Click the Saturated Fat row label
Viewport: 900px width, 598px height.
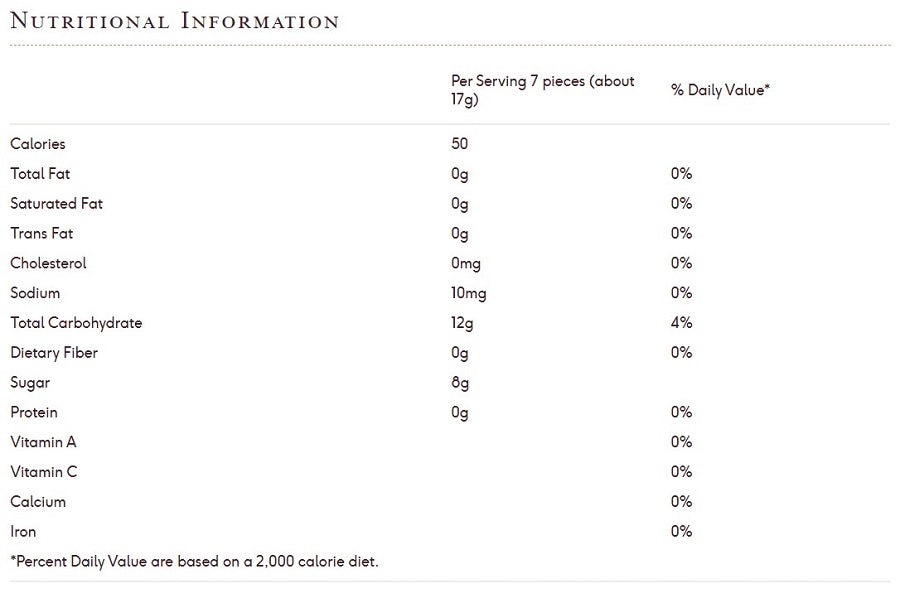coord(56,204)
